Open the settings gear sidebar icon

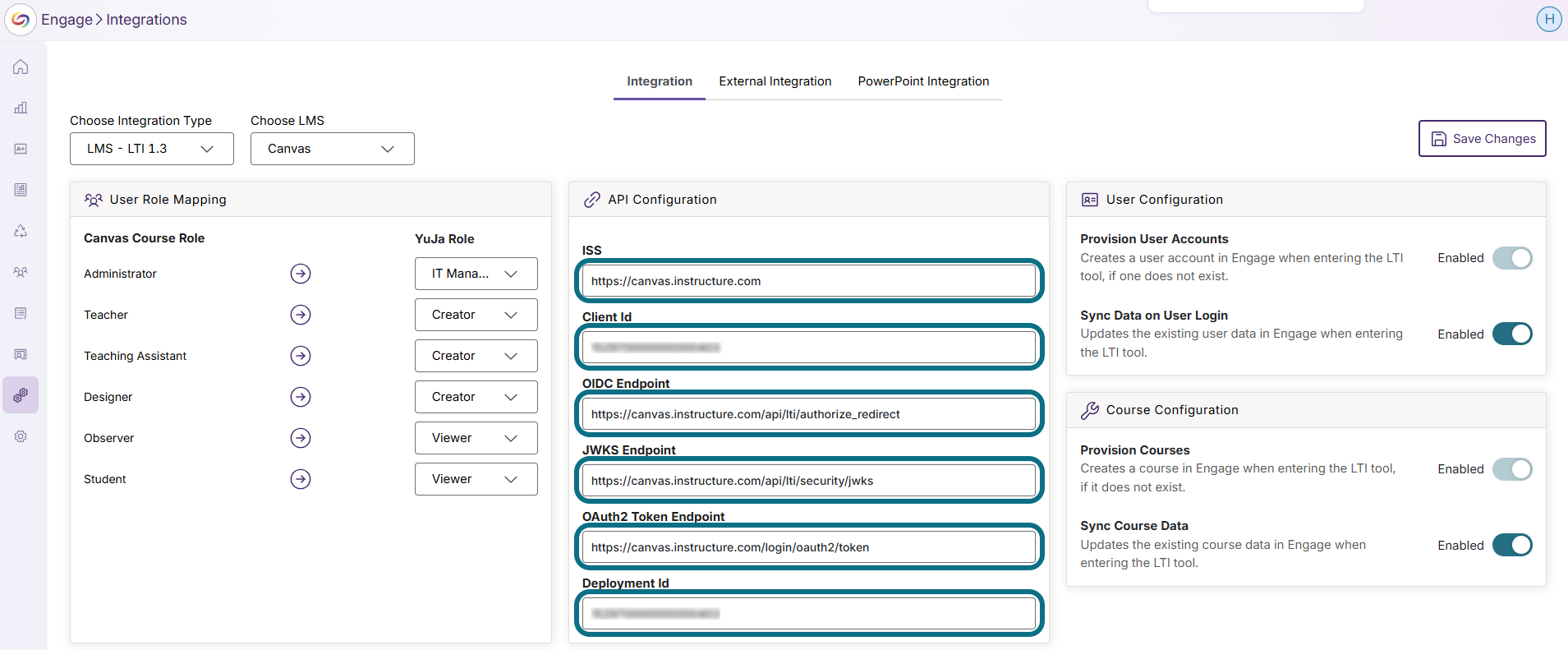point(21,436)
